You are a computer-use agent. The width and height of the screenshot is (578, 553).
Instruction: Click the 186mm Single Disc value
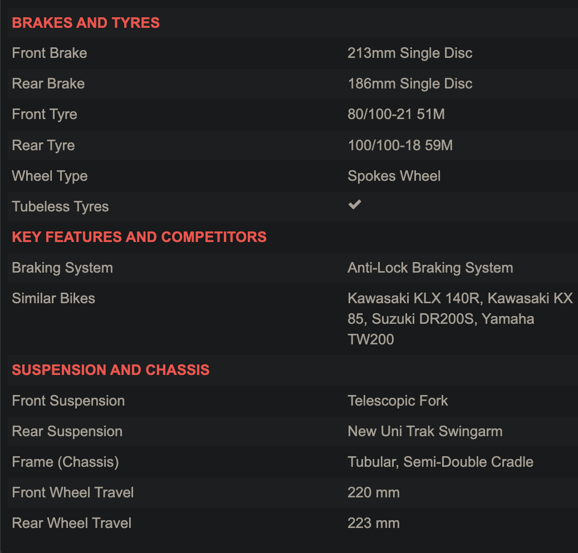click(410, 84)
